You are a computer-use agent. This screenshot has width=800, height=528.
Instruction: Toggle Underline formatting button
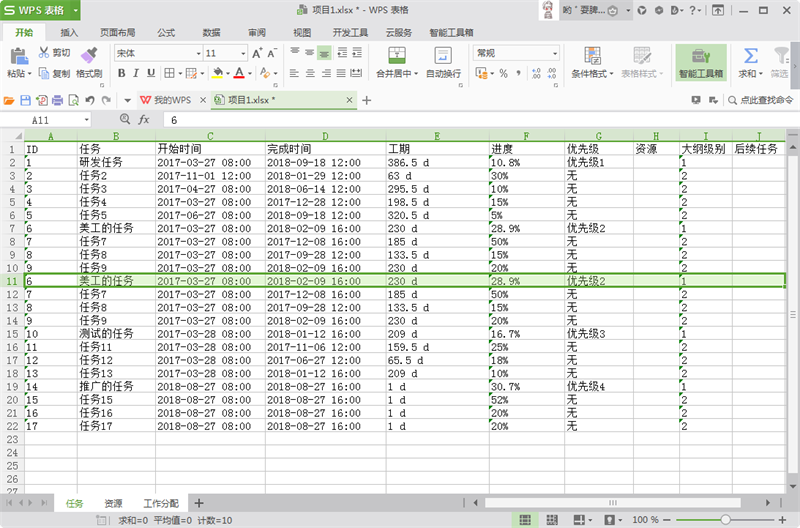coord(151,73)
